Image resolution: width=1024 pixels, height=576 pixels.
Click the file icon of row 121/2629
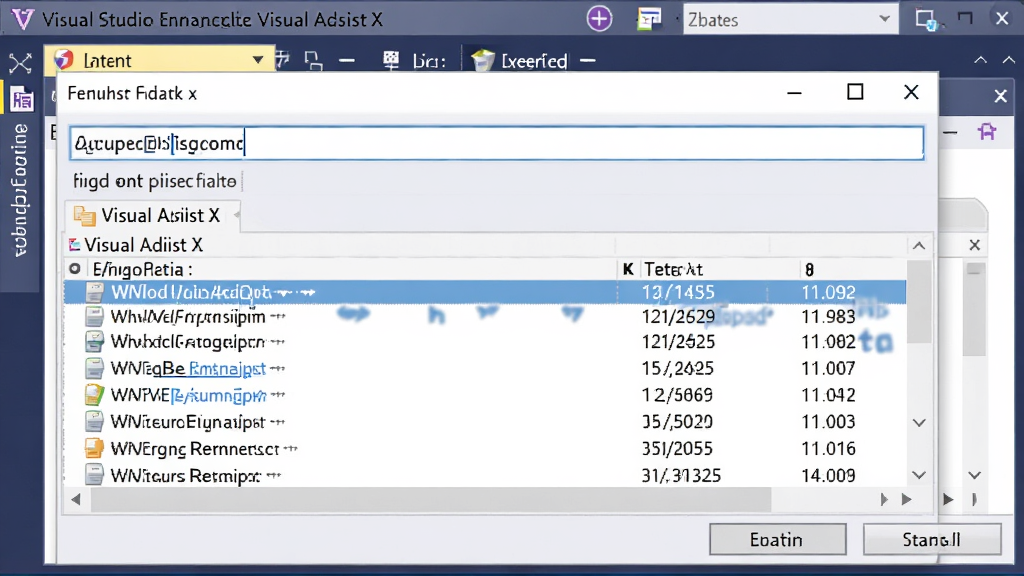(x=94, y=317)
